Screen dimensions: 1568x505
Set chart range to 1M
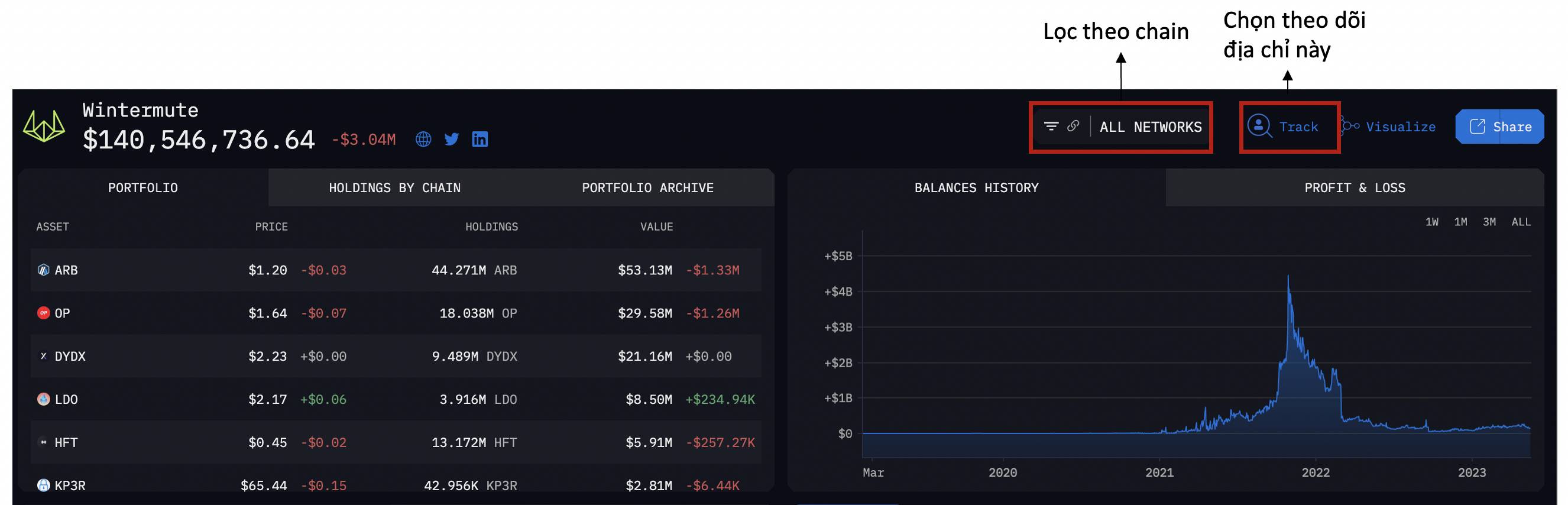(x=1460, y=222)
